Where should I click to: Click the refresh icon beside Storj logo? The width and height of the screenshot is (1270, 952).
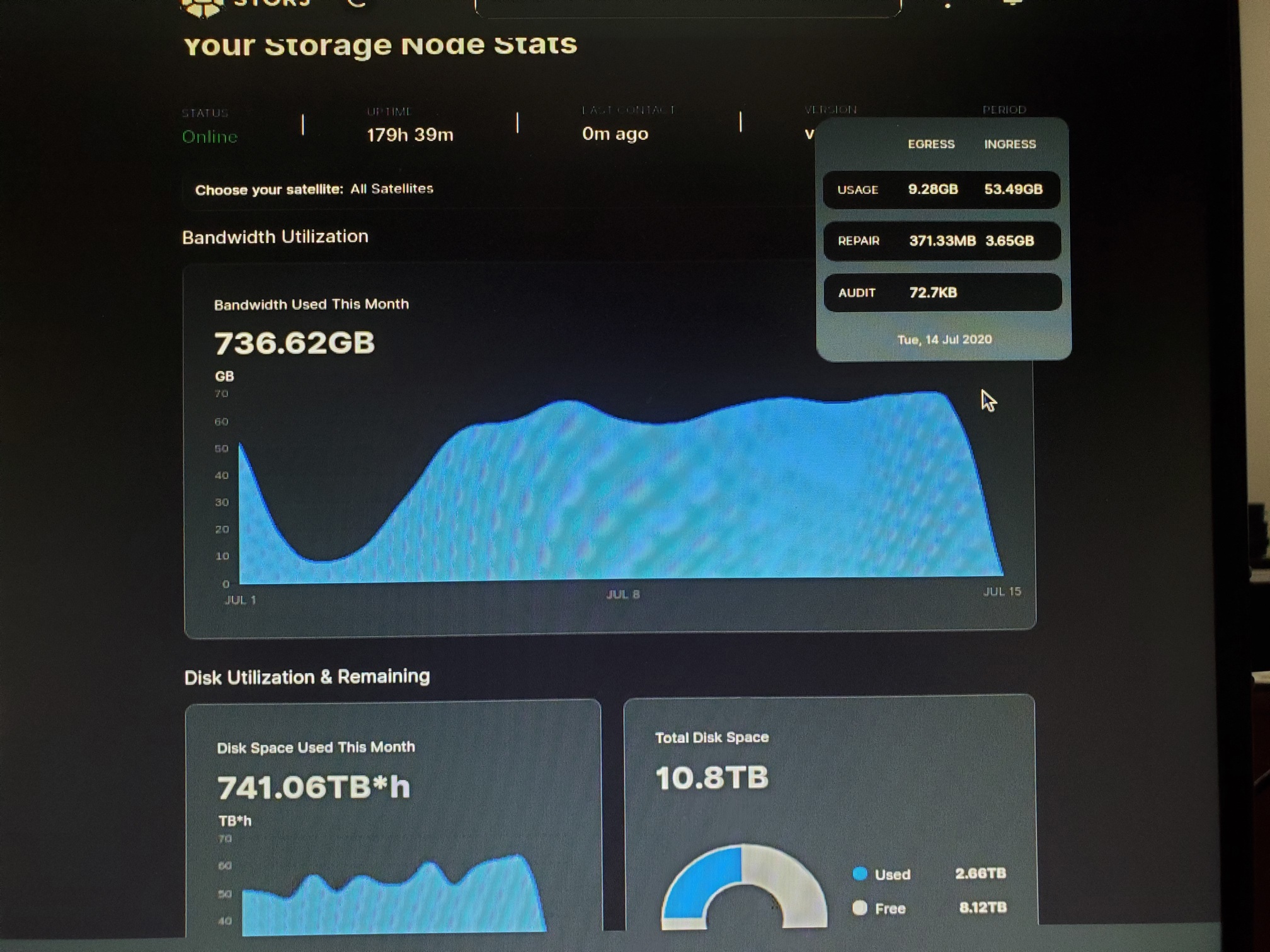pyautogui.click(x=357, y=3)
